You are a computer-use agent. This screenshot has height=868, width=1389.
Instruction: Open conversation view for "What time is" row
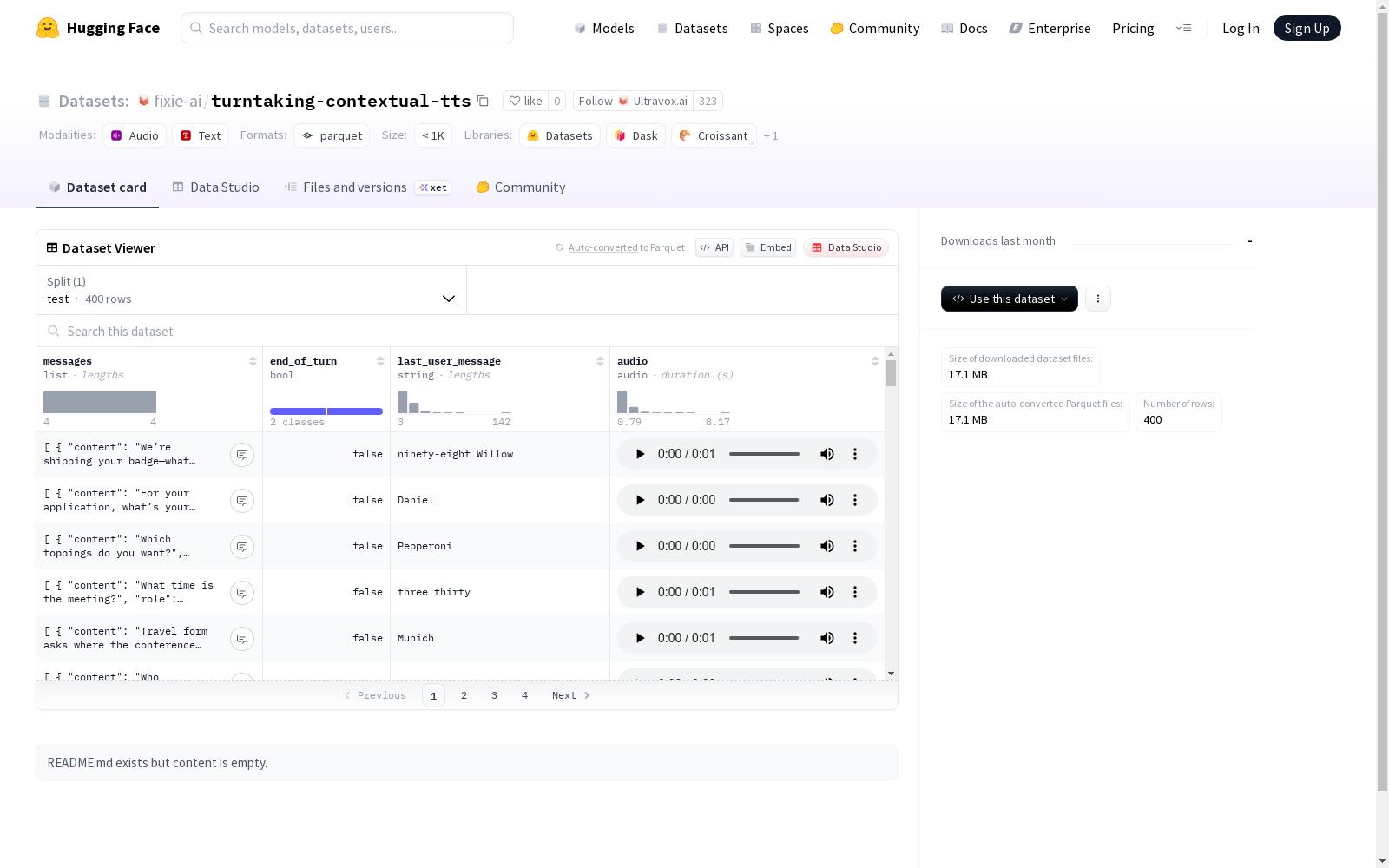click(242, 592)
